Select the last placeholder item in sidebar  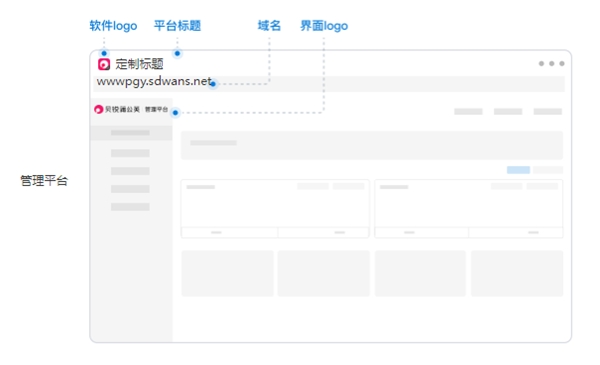[130, 207]
